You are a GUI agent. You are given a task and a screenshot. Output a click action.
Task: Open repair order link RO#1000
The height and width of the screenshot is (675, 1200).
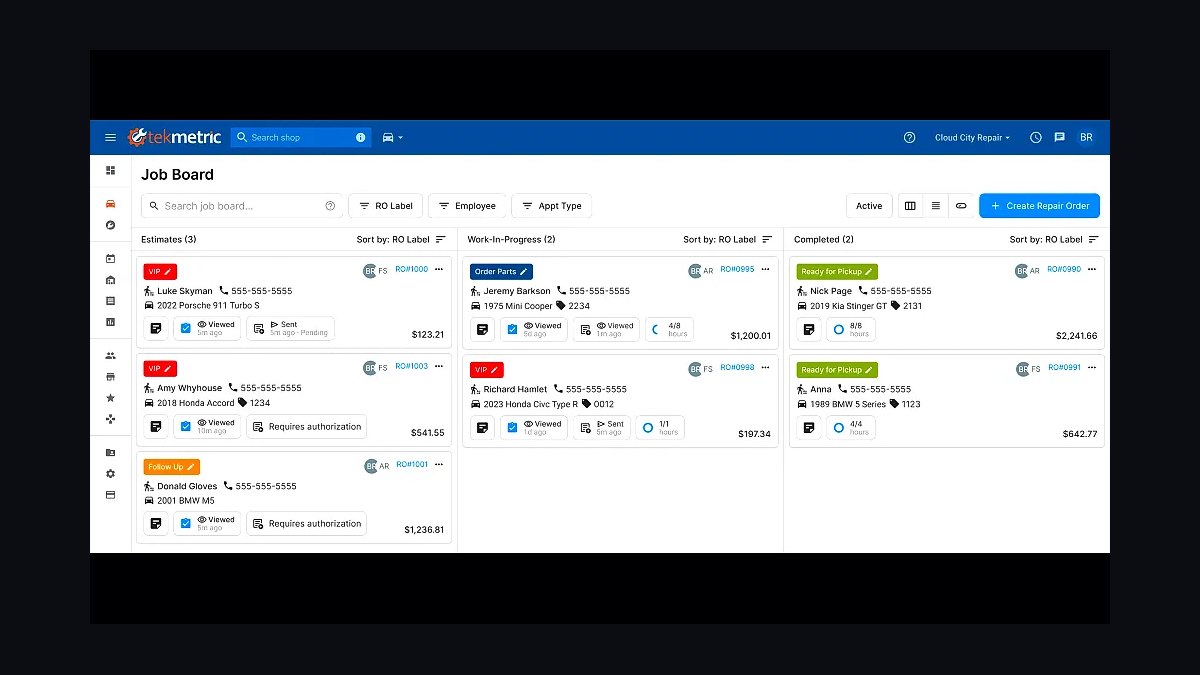pos(411,269)
